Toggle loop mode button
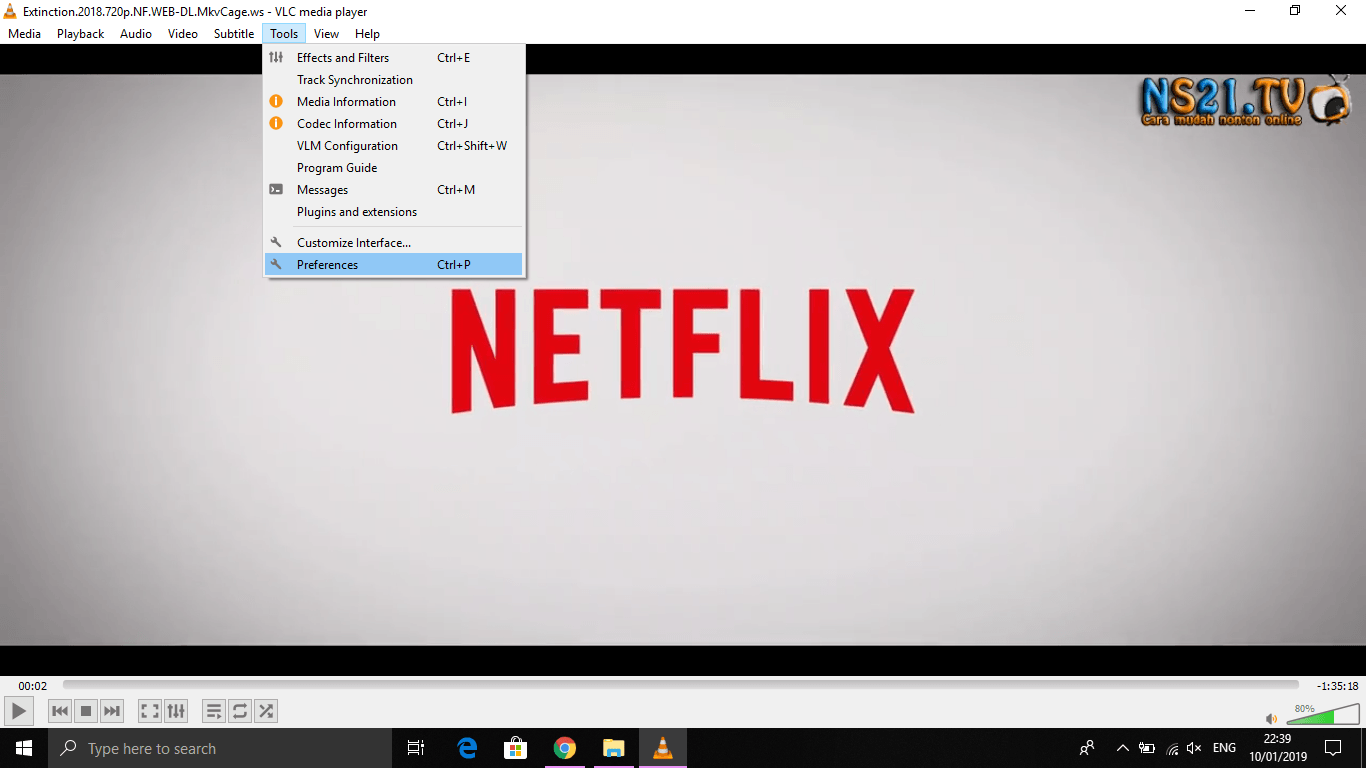The height and width of the screenshot is (768, 1366). [x=240, y=711]
